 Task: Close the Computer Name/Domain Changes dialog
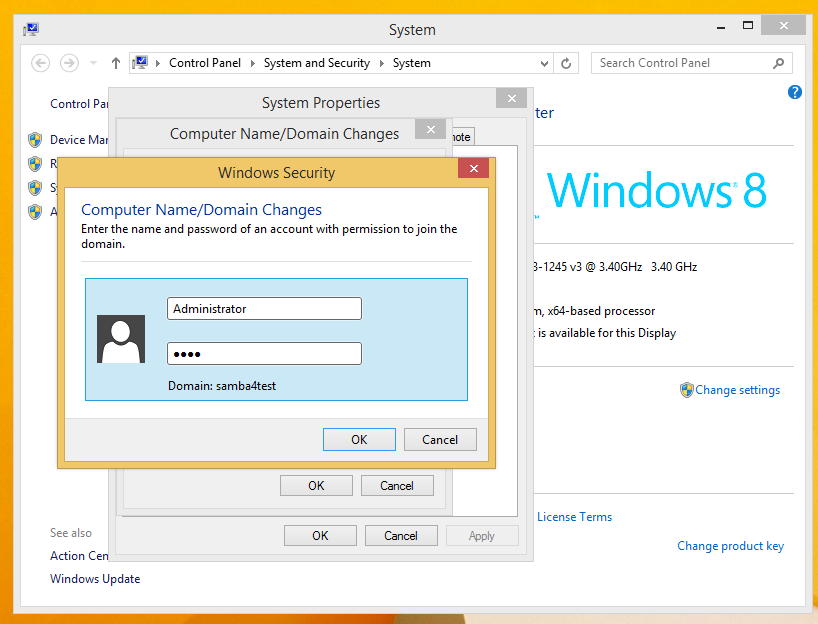coord(431,129)
